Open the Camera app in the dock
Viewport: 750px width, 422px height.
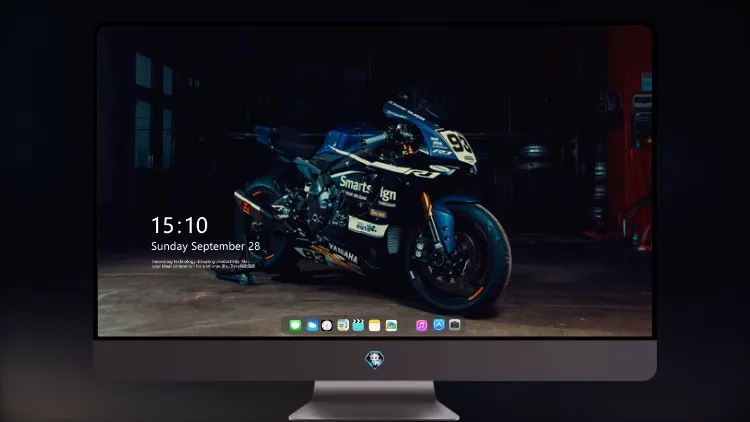tap(455, 325)
